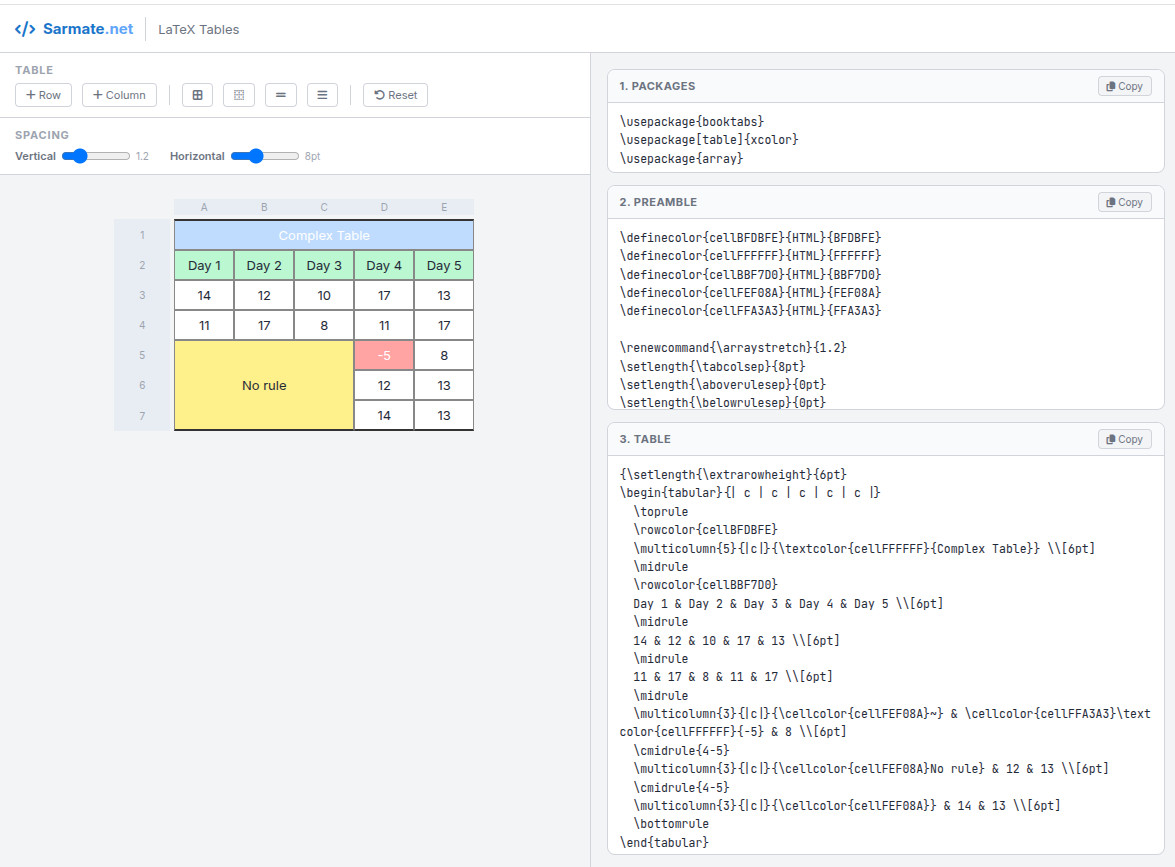This screenshot has height=867, width=1175.
Task: Adjust the Vertical spacing slider
Action: (x=96, y=156)
